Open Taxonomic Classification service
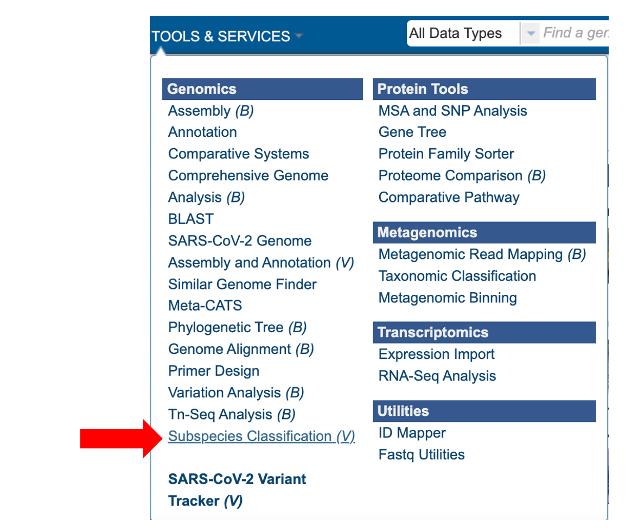Image resolution: width=638 pixels, height=532 pixels. (457, 276)
